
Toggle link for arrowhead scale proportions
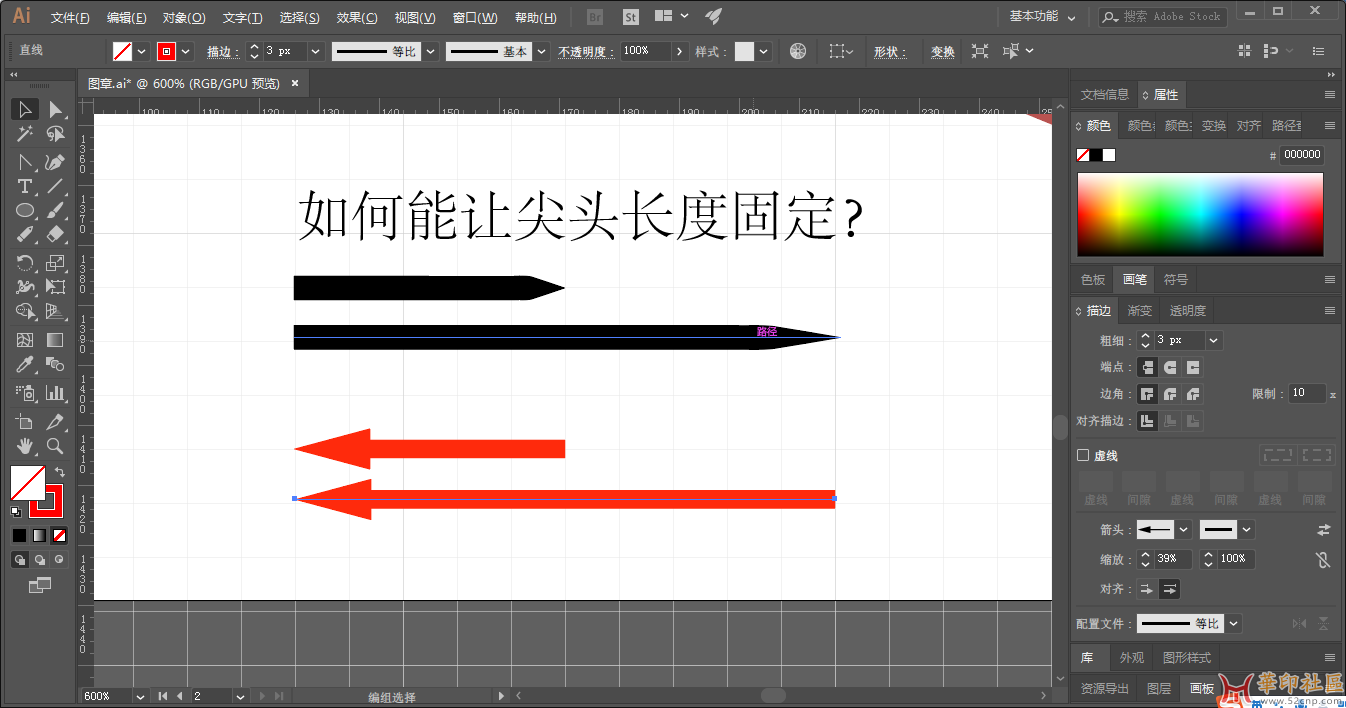tap(1324, 560)
